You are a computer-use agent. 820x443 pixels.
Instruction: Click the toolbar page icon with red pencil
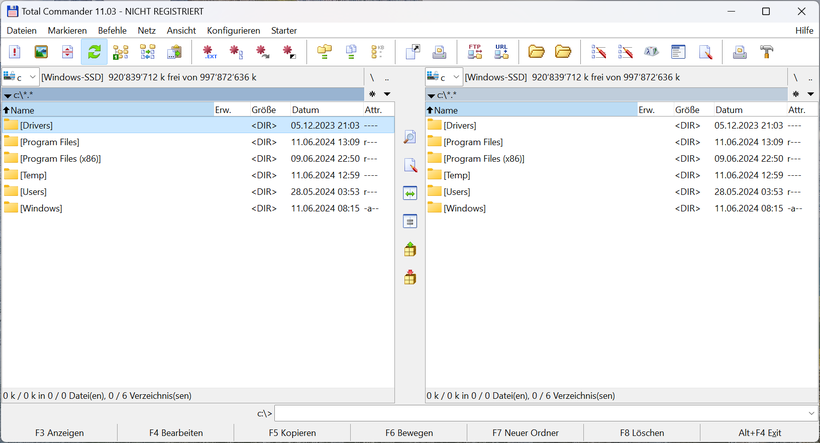[705, 52]
